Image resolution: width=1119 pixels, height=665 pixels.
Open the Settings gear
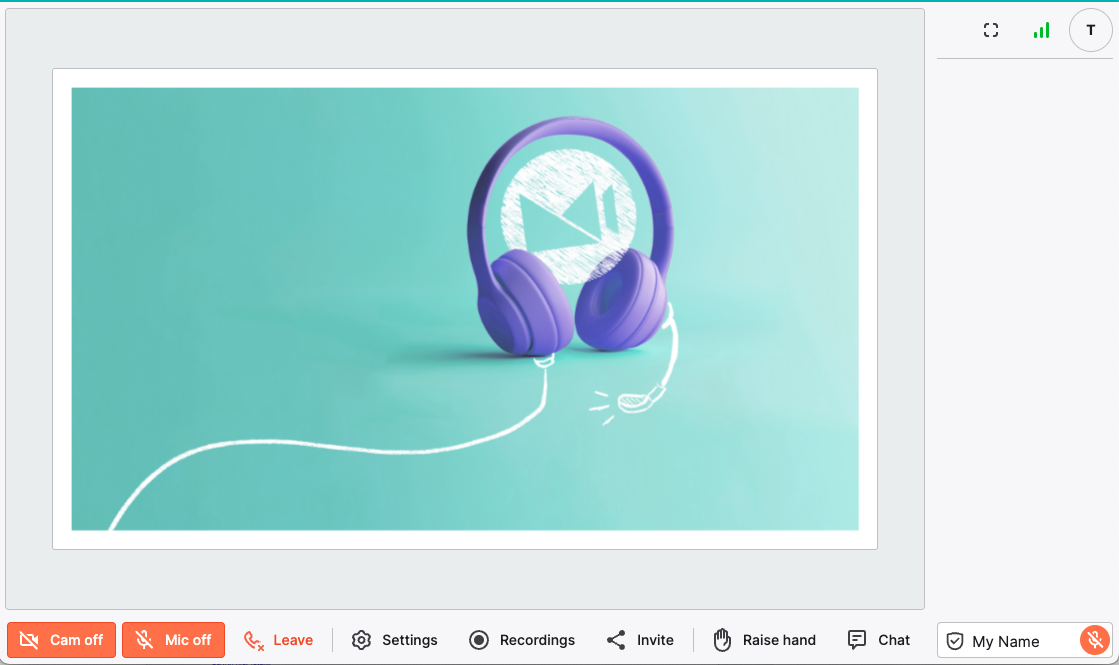[395, 640]
